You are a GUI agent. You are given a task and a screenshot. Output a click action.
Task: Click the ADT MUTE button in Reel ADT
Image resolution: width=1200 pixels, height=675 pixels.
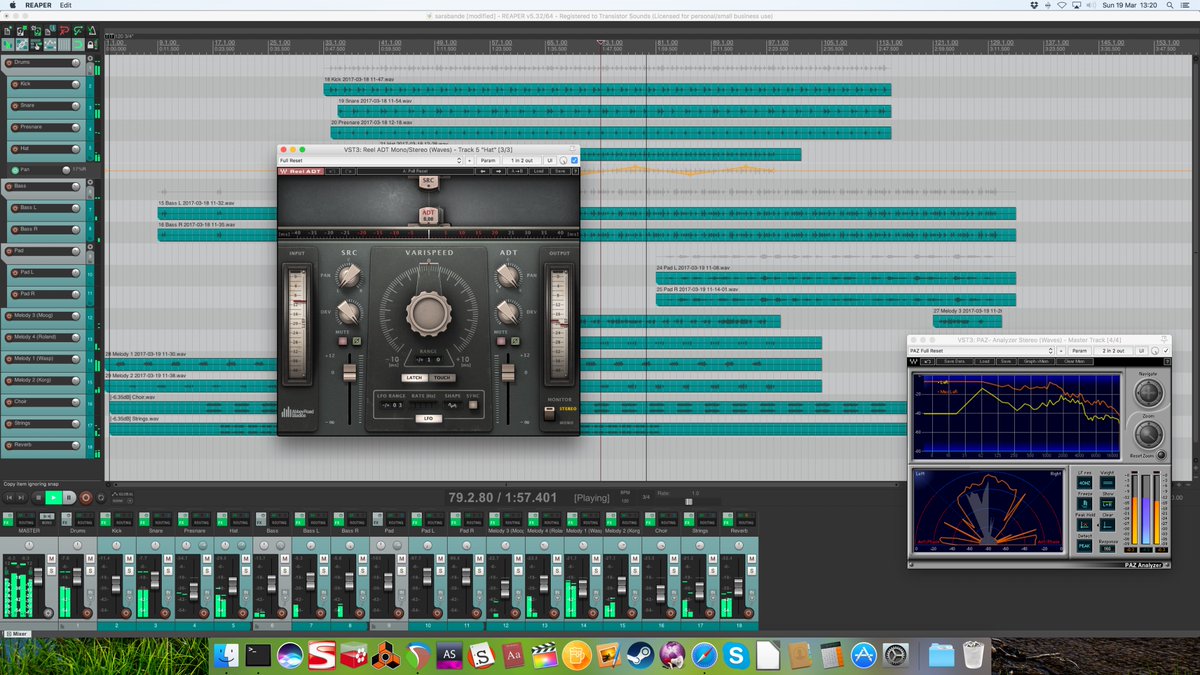(500, 341)
